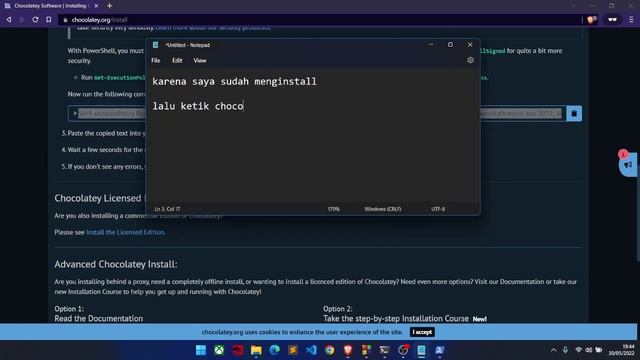Open the rightmost blue taskbar app

[440, 350]
